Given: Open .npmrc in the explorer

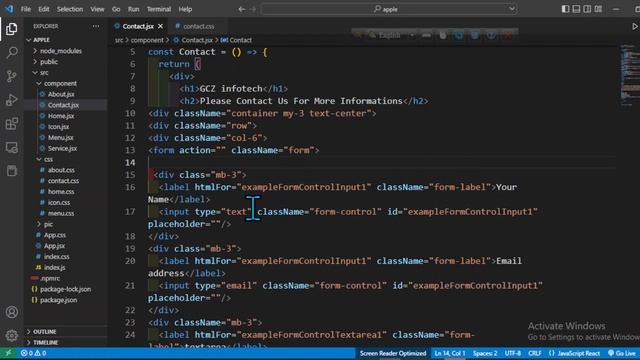Looking at the screenshot, I should click(x=50, y=278).
